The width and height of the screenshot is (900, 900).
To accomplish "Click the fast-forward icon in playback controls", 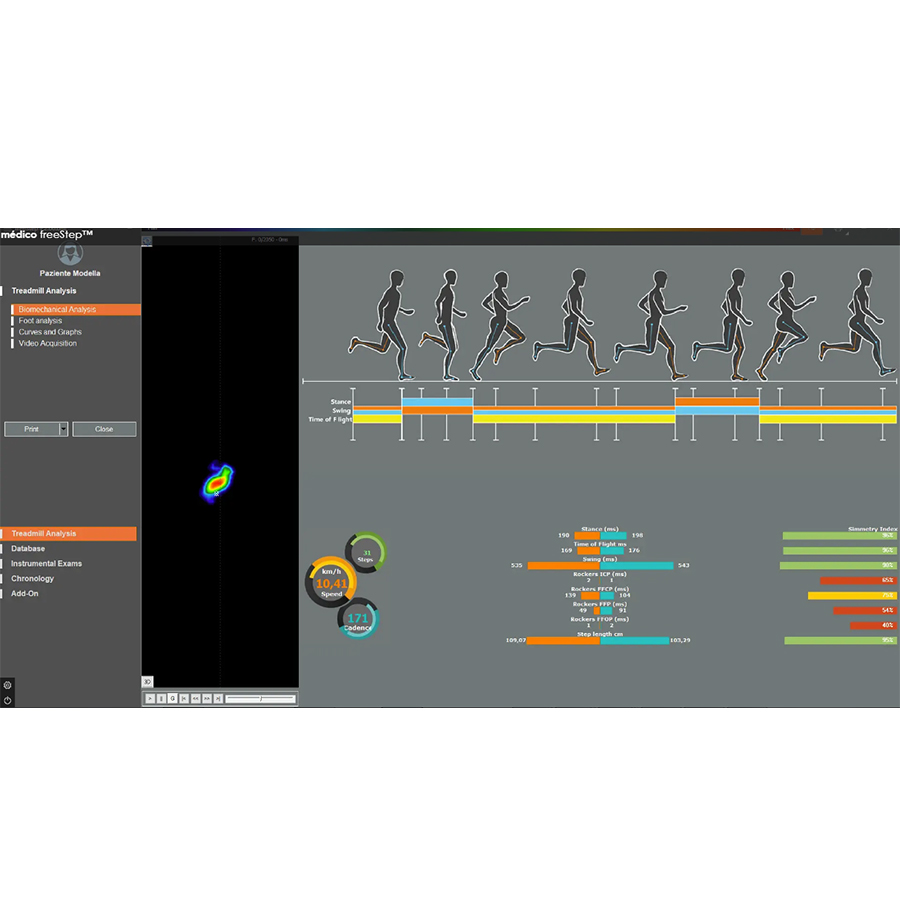I will click(x=207, y=698).
